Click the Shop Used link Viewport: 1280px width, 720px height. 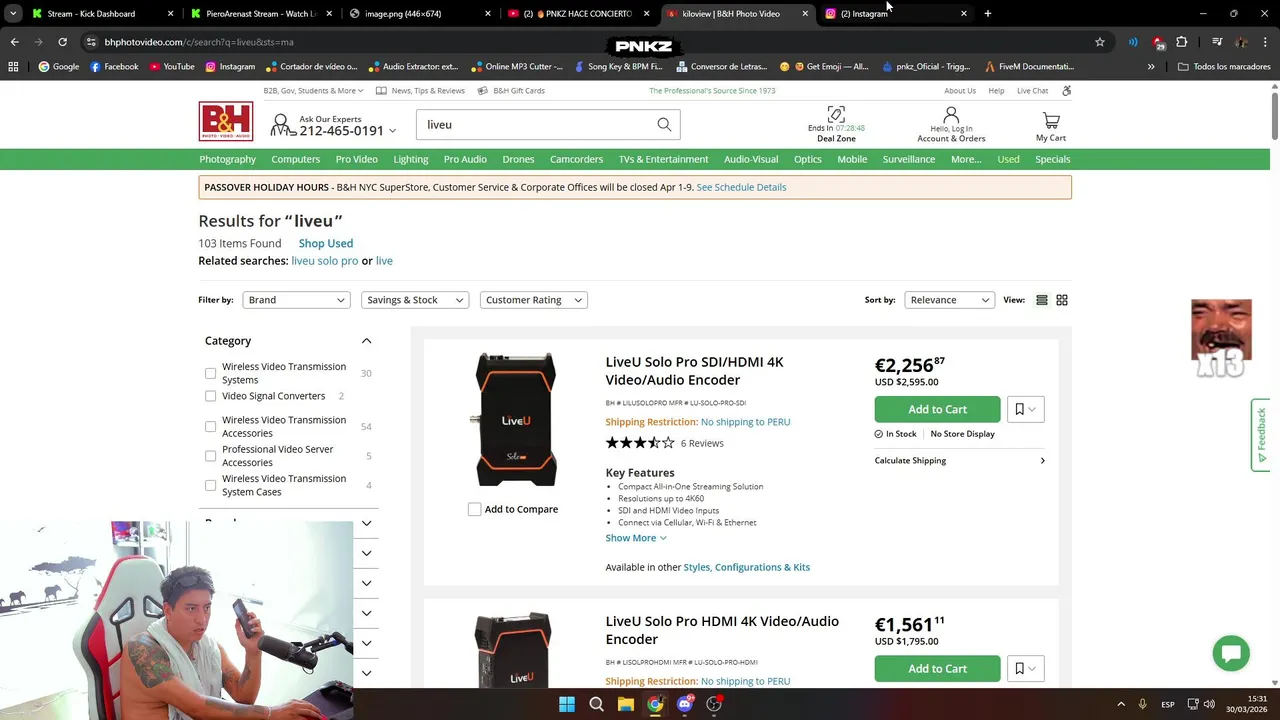pyautogui.click(x=326, y=243)
